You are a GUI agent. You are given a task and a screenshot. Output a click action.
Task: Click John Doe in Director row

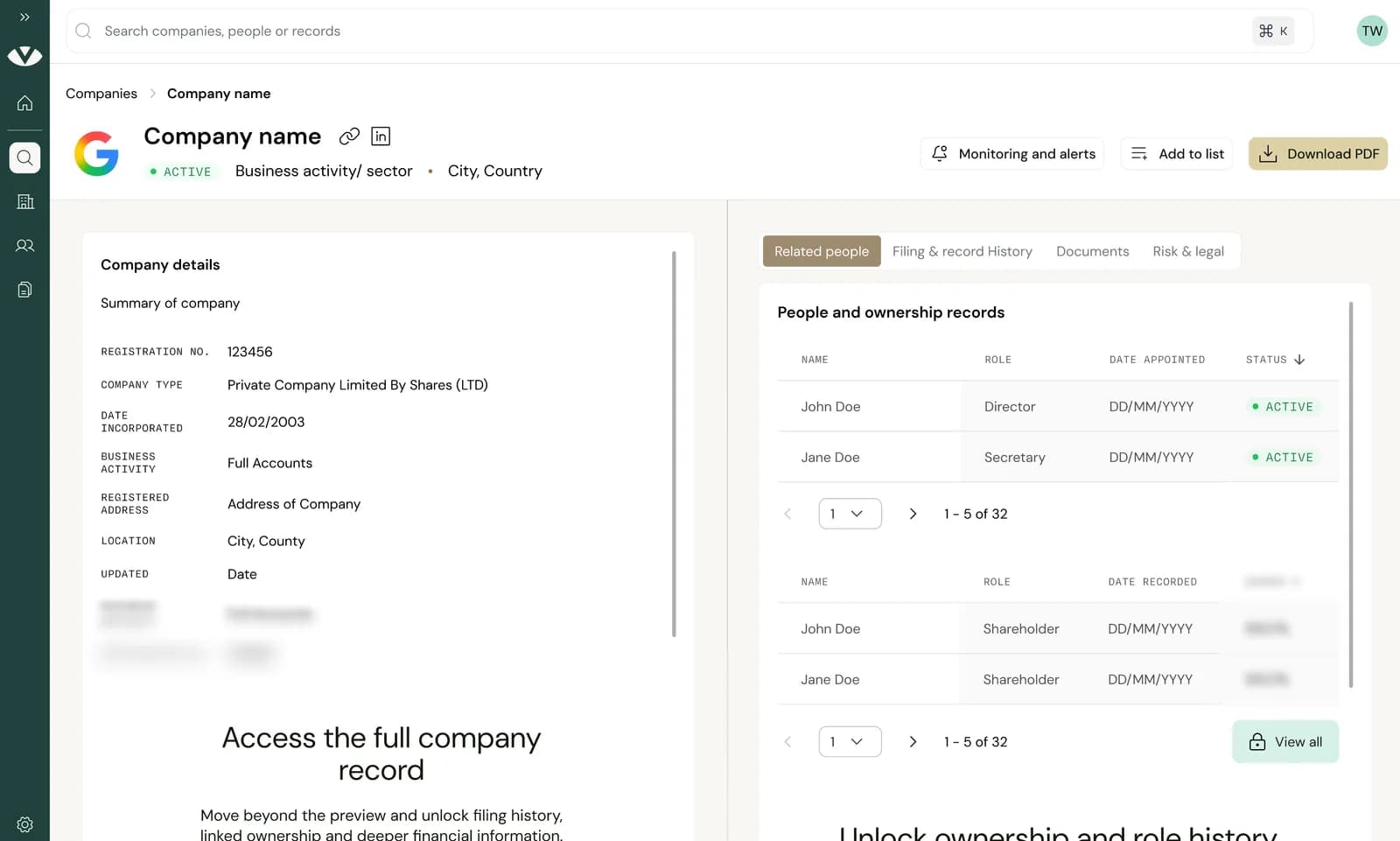830,407
